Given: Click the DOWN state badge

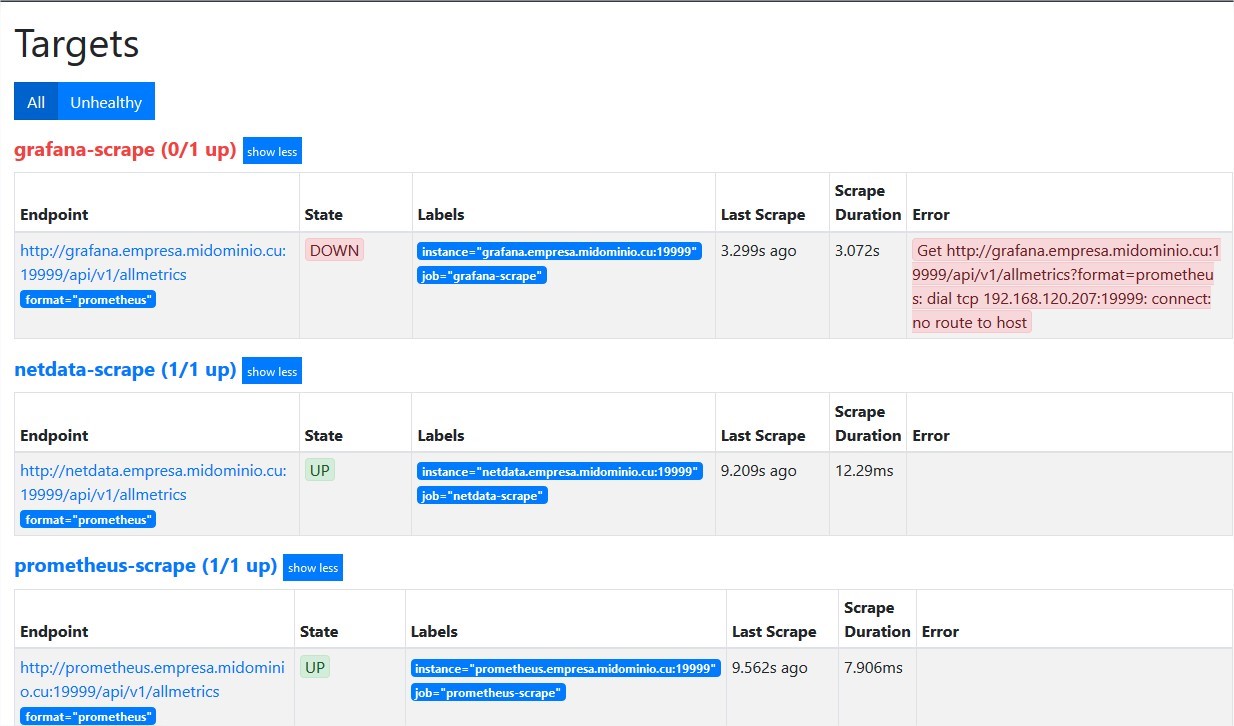Looking at the screenshot, I should [x=334, y=251].
